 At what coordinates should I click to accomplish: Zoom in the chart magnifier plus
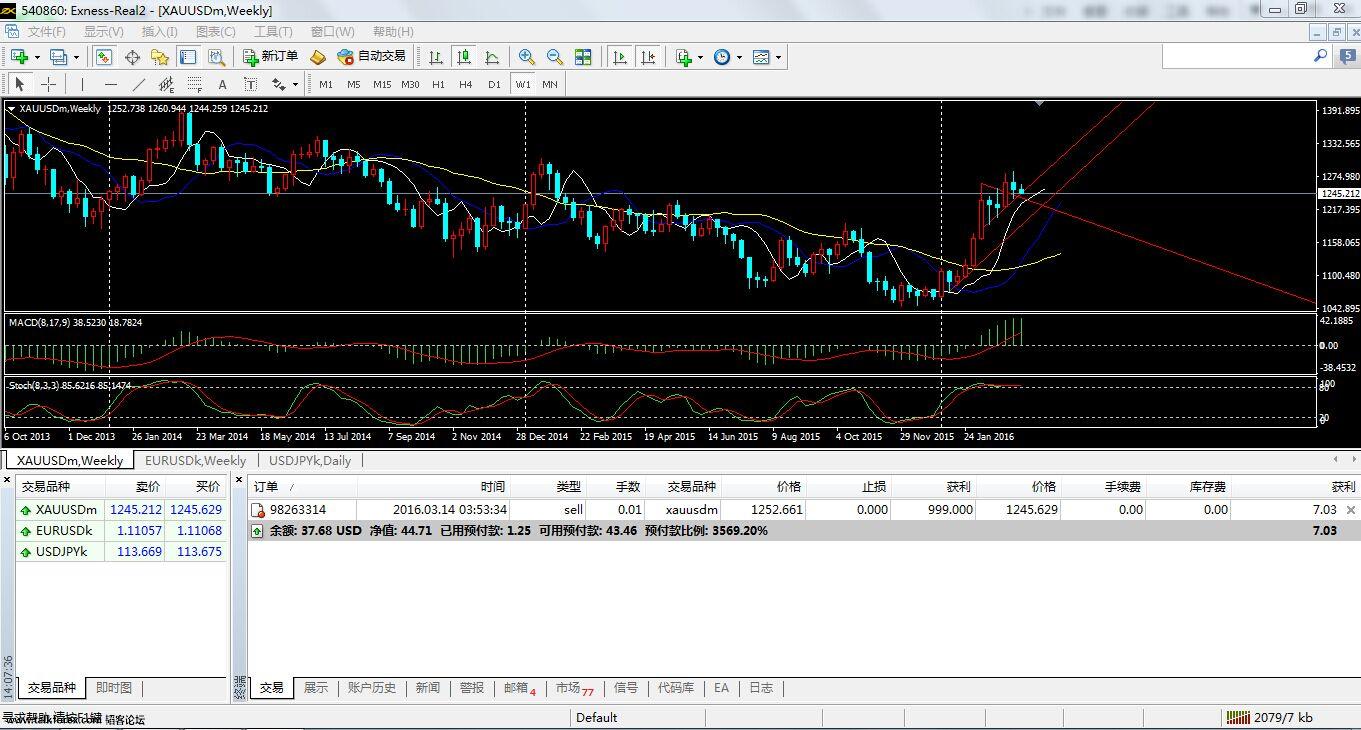pyautogui.click(x=526, y=57)
